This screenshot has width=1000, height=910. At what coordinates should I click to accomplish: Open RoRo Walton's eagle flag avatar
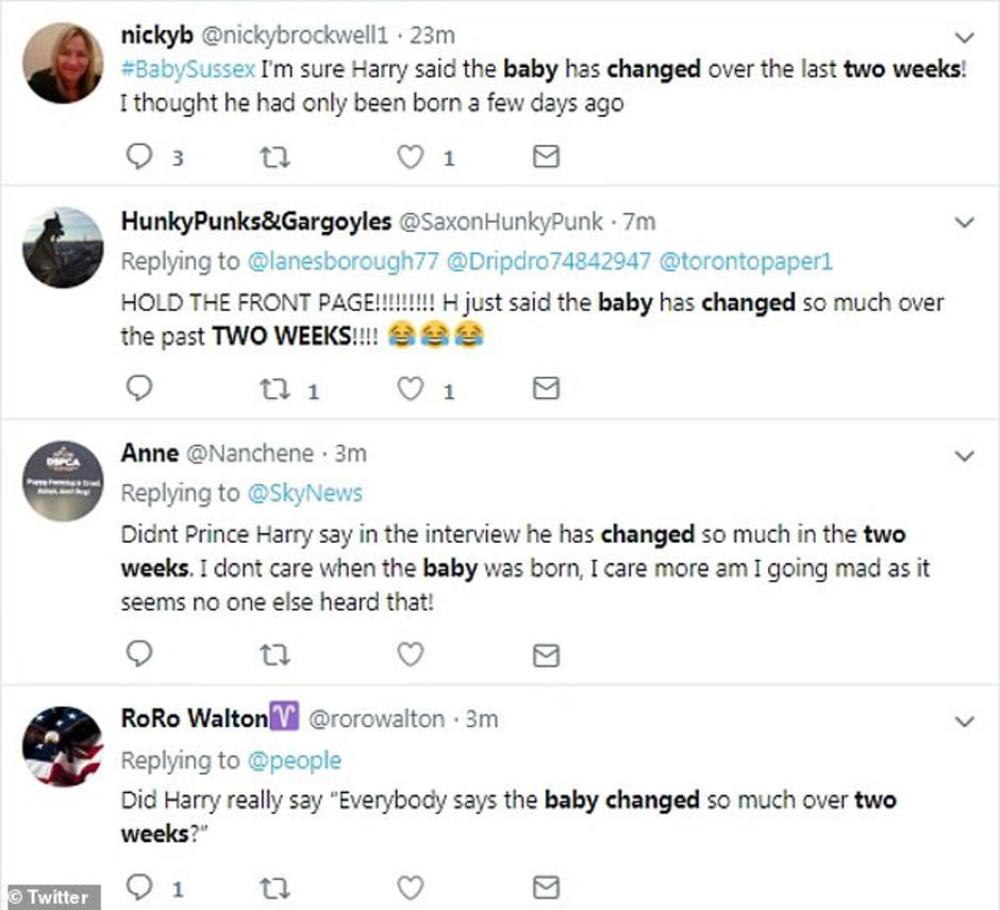click(62, 747)
